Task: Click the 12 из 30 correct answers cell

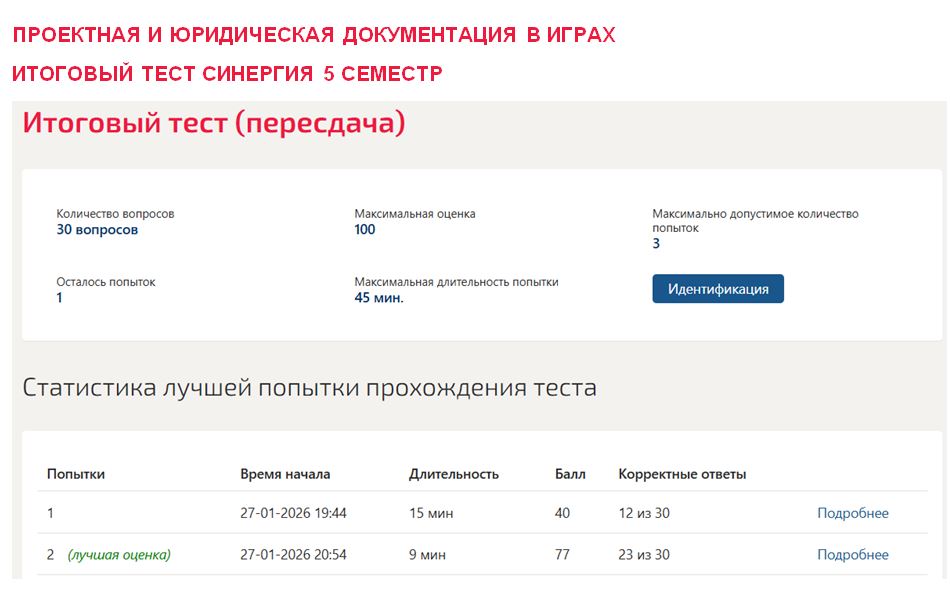Action: [x=644, y=513]
